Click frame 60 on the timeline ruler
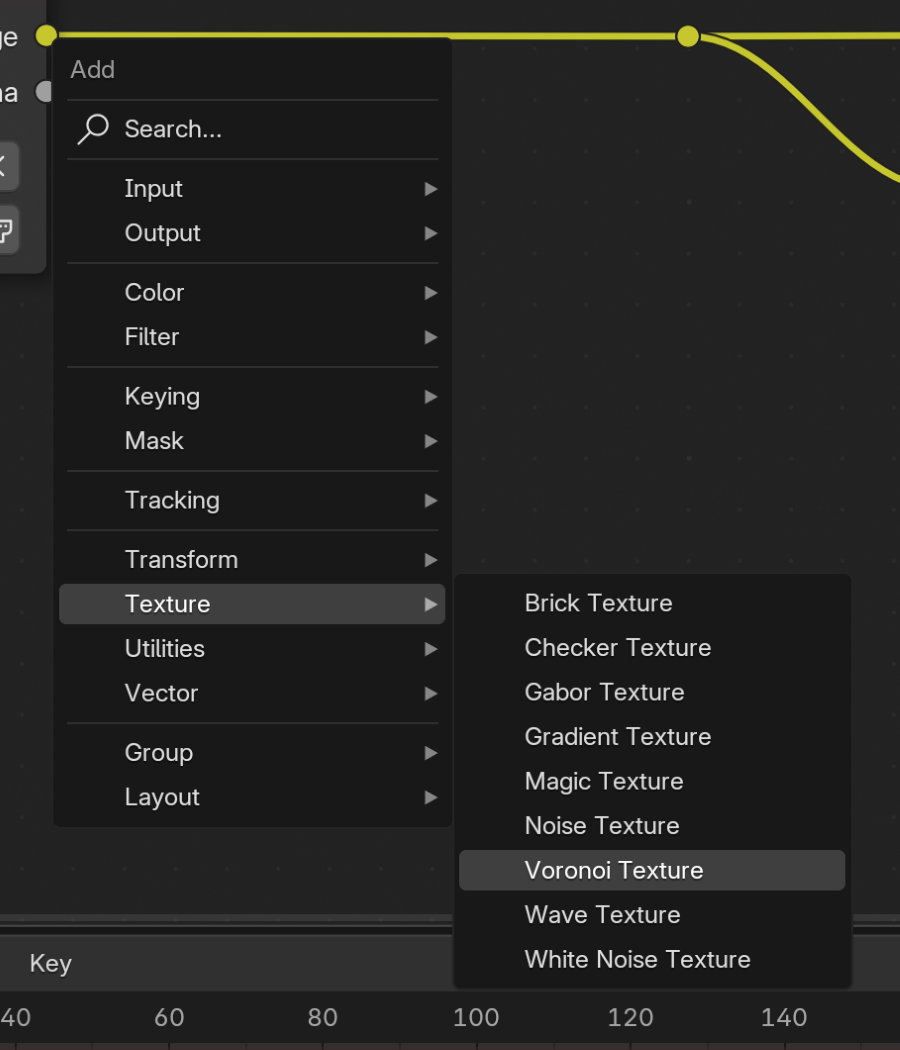This screenshot has width=900, height=1050. (169, 1017)
